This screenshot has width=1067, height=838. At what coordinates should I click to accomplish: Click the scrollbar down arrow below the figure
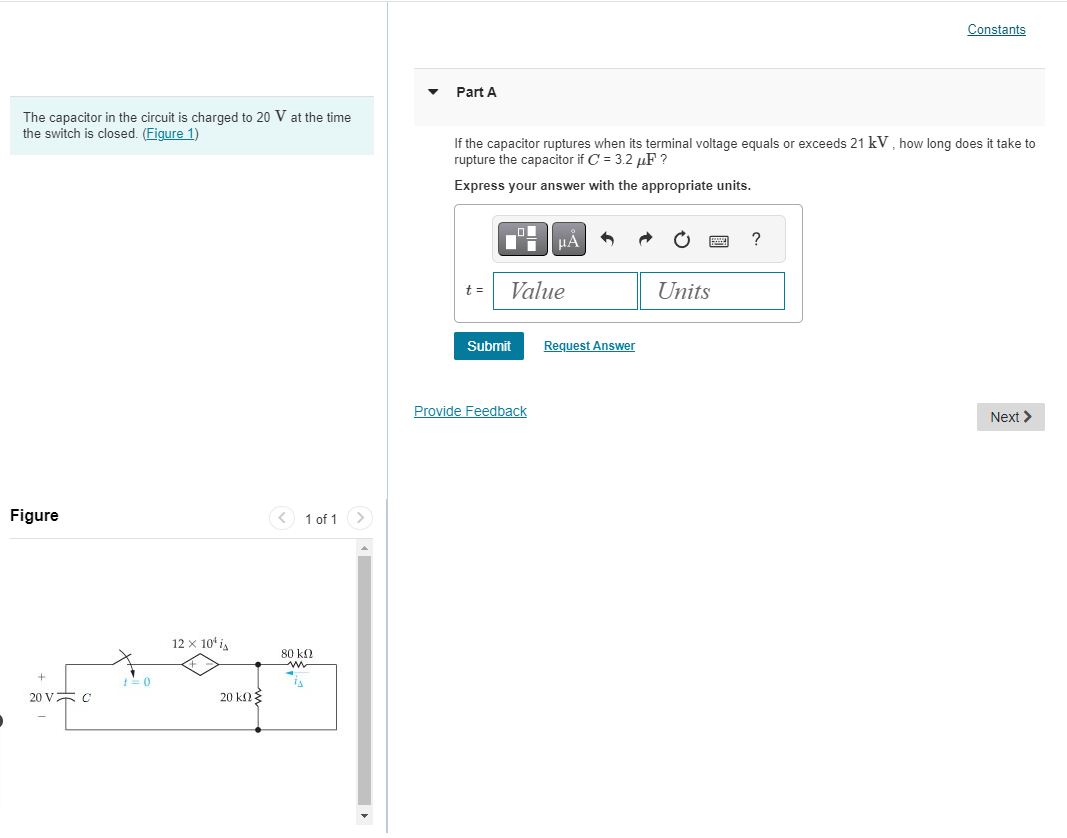pyautogui.click(x=364, y=815)
